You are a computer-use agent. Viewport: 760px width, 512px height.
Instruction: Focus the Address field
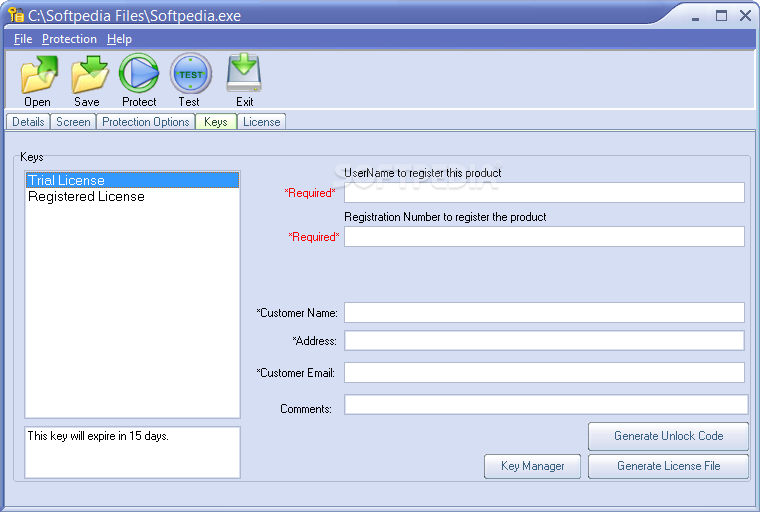pyautogui.click(x=544, y=341)
